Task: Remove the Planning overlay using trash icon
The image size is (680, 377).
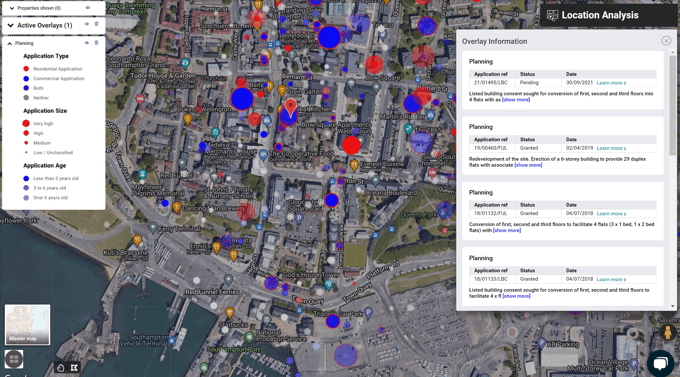Action: 96,43
